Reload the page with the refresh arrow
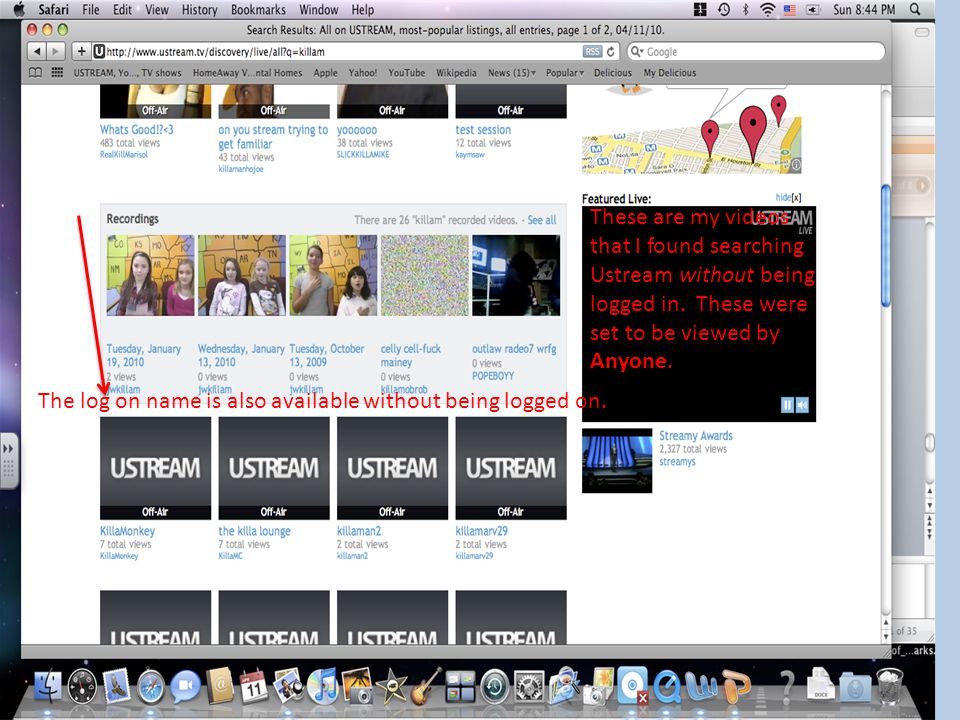 [x=611, y=52]
